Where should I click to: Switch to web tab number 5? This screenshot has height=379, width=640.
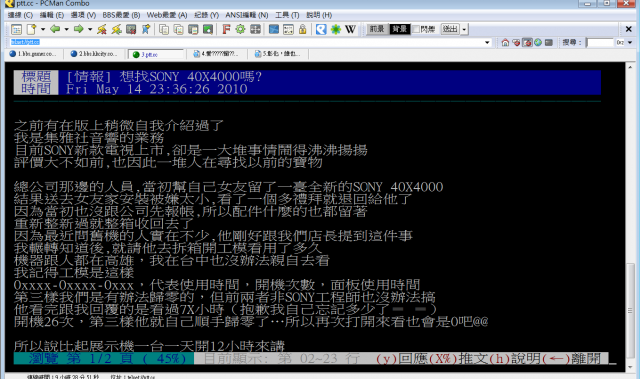(x=278, y=54)
